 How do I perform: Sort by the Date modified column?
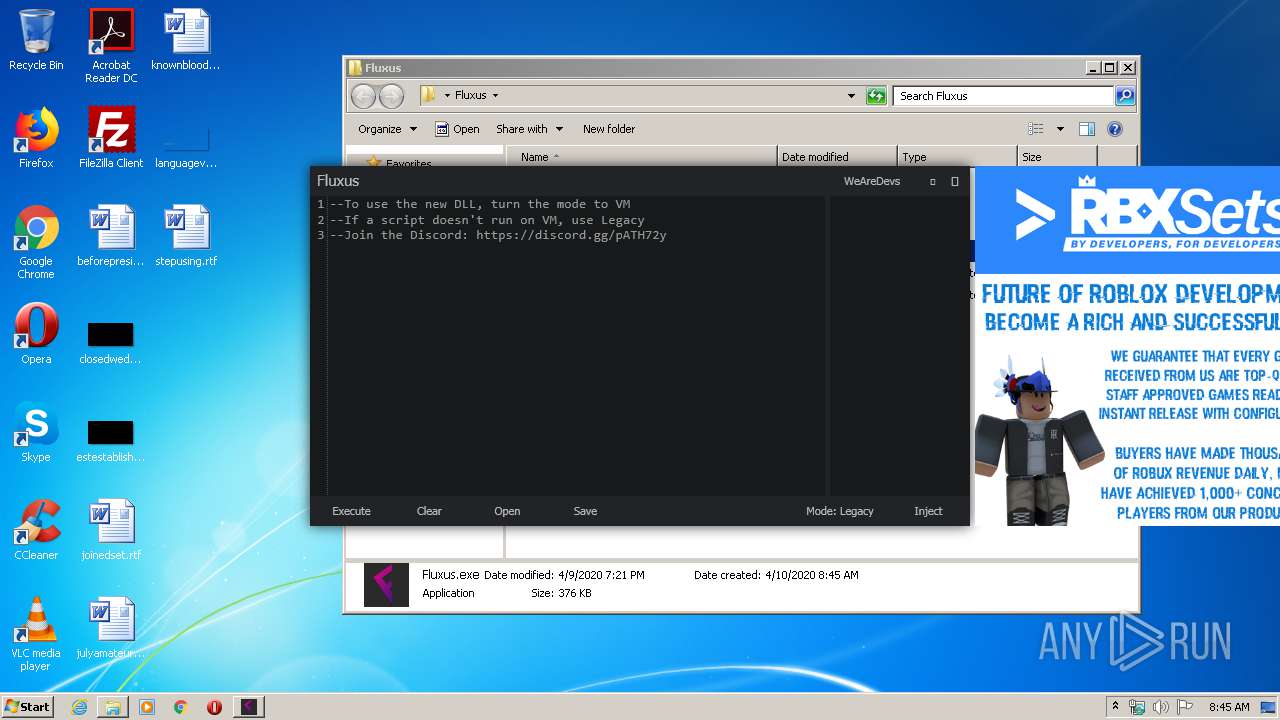click(x=837, y=157)
